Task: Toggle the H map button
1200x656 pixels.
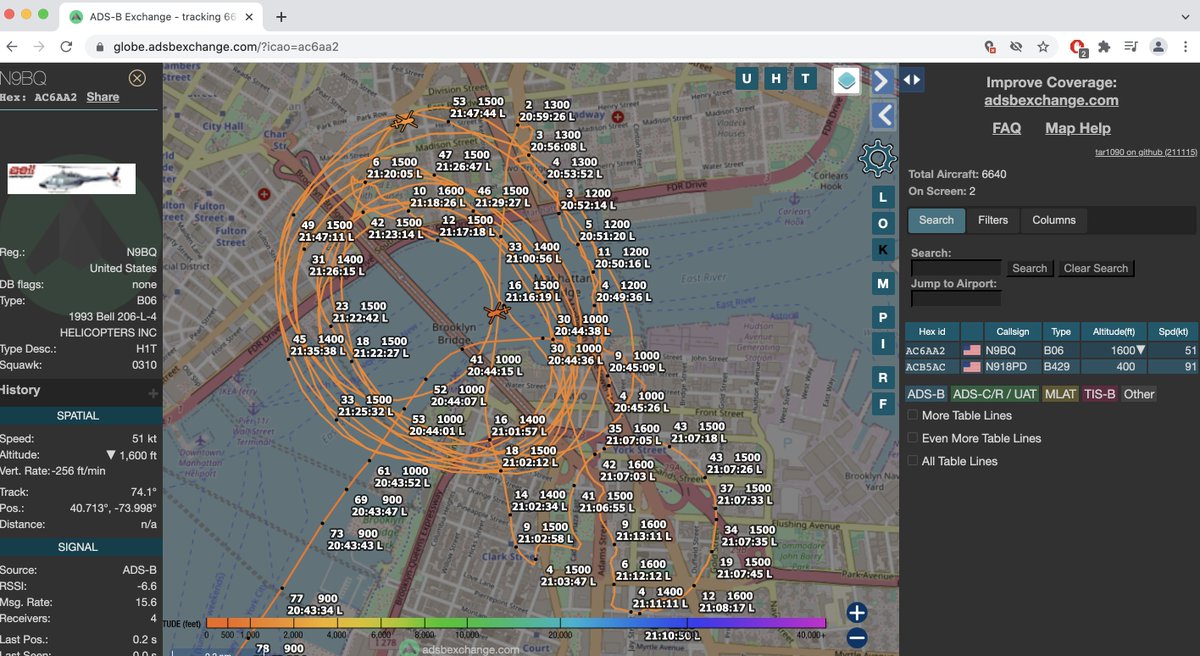Action: point(775,80)
